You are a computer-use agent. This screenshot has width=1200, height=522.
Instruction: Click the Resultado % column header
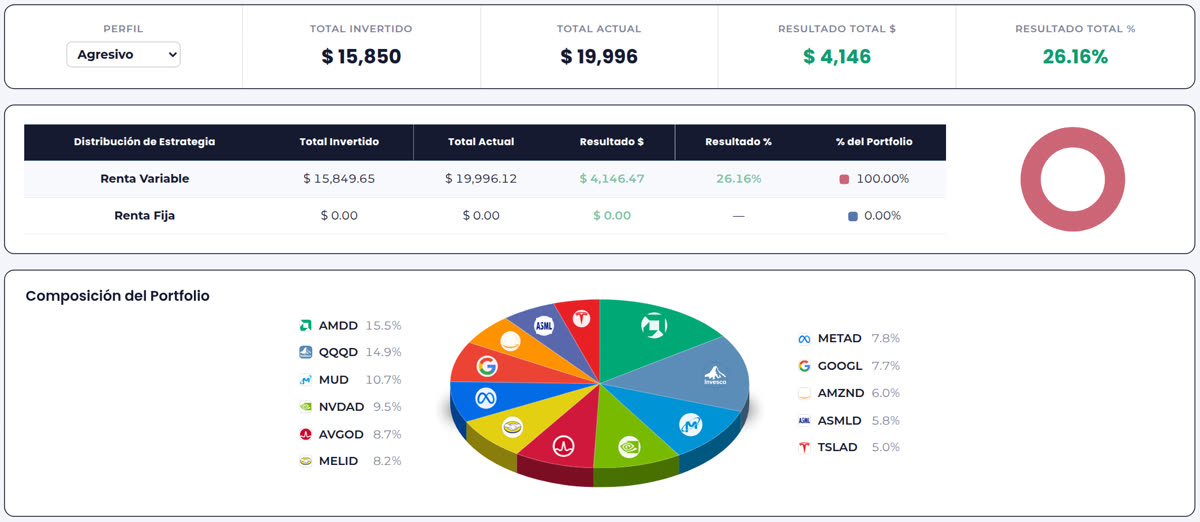click(x=738, y=142)
